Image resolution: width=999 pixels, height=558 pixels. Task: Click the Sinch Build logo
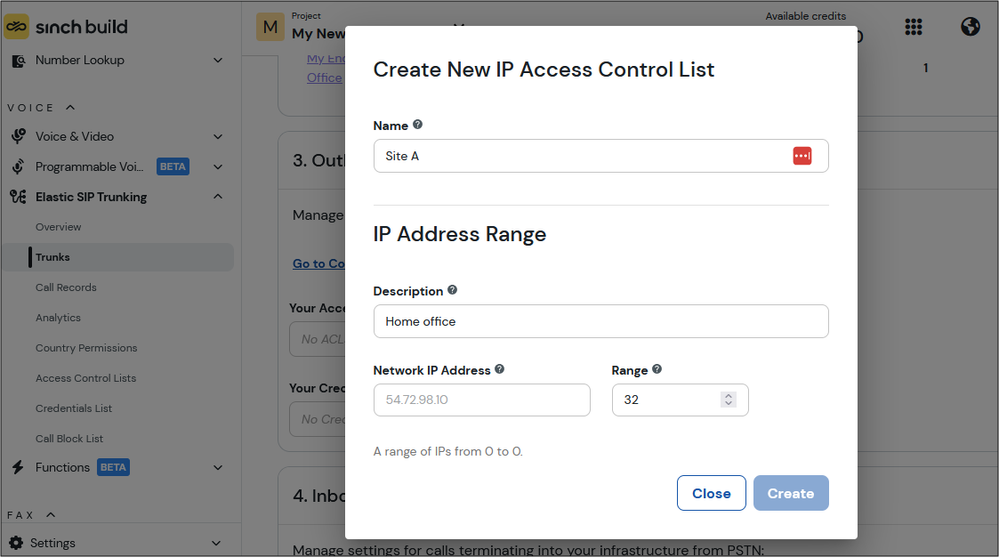66,27
